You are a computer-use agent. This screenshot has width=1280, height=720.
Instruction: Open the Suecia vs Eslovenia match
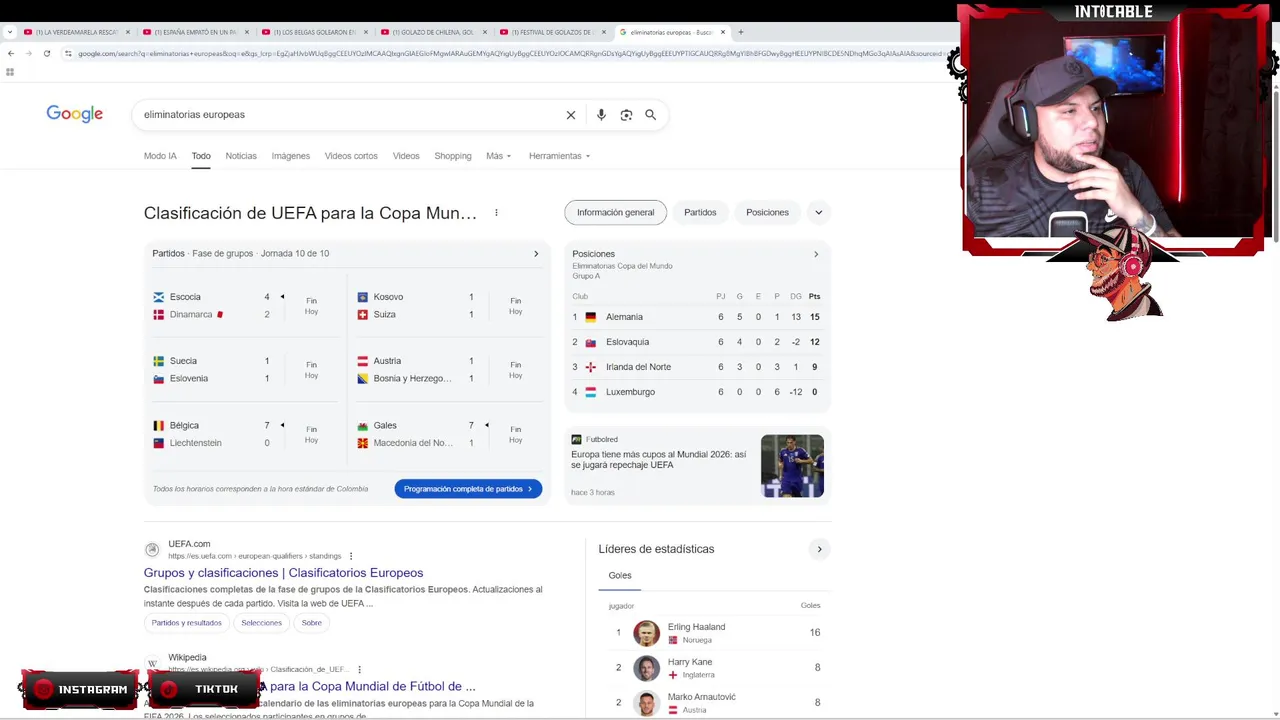(x=244, y=370)
